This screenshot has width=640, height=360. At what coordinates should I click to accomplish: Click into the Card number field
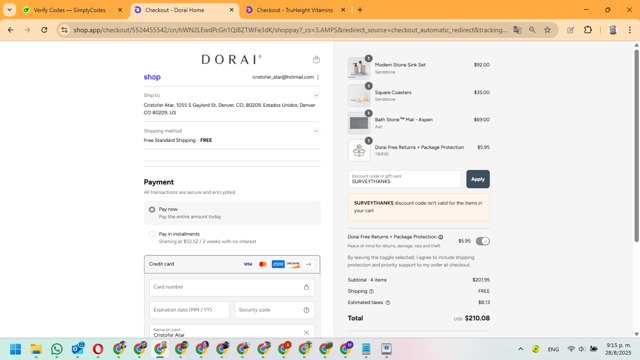pyautogui.click(x=232, y=287)
